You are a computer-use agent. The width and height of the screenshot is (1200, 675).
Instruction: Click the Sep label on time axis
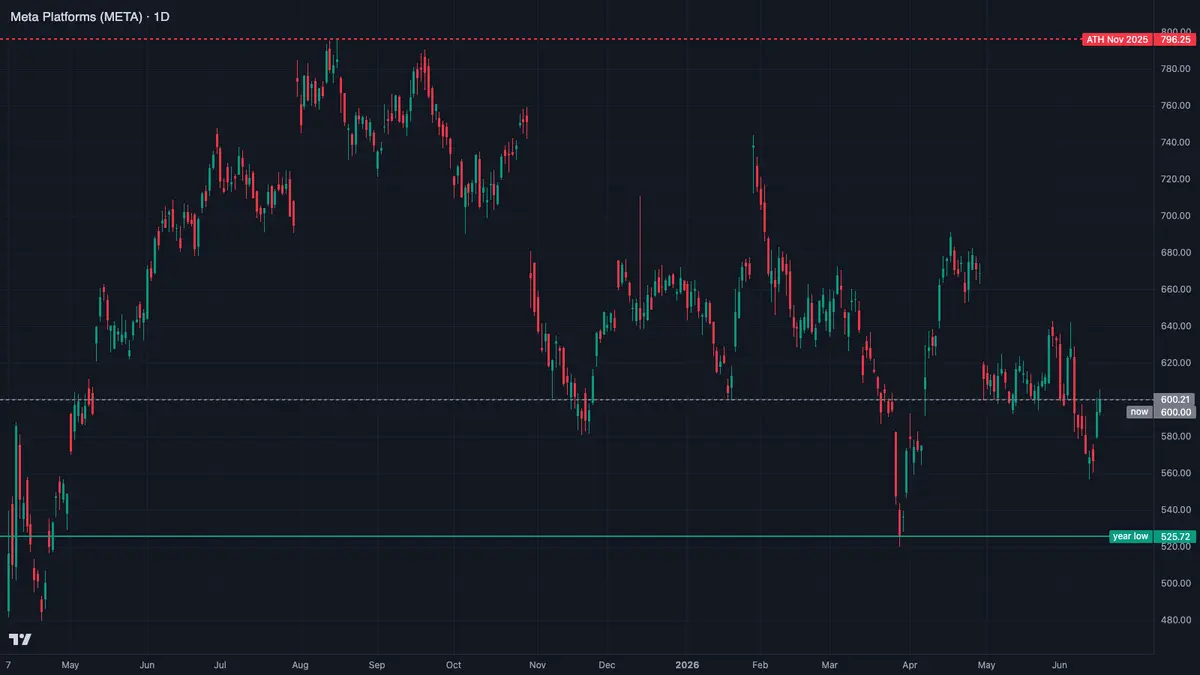tap(377, 664)
